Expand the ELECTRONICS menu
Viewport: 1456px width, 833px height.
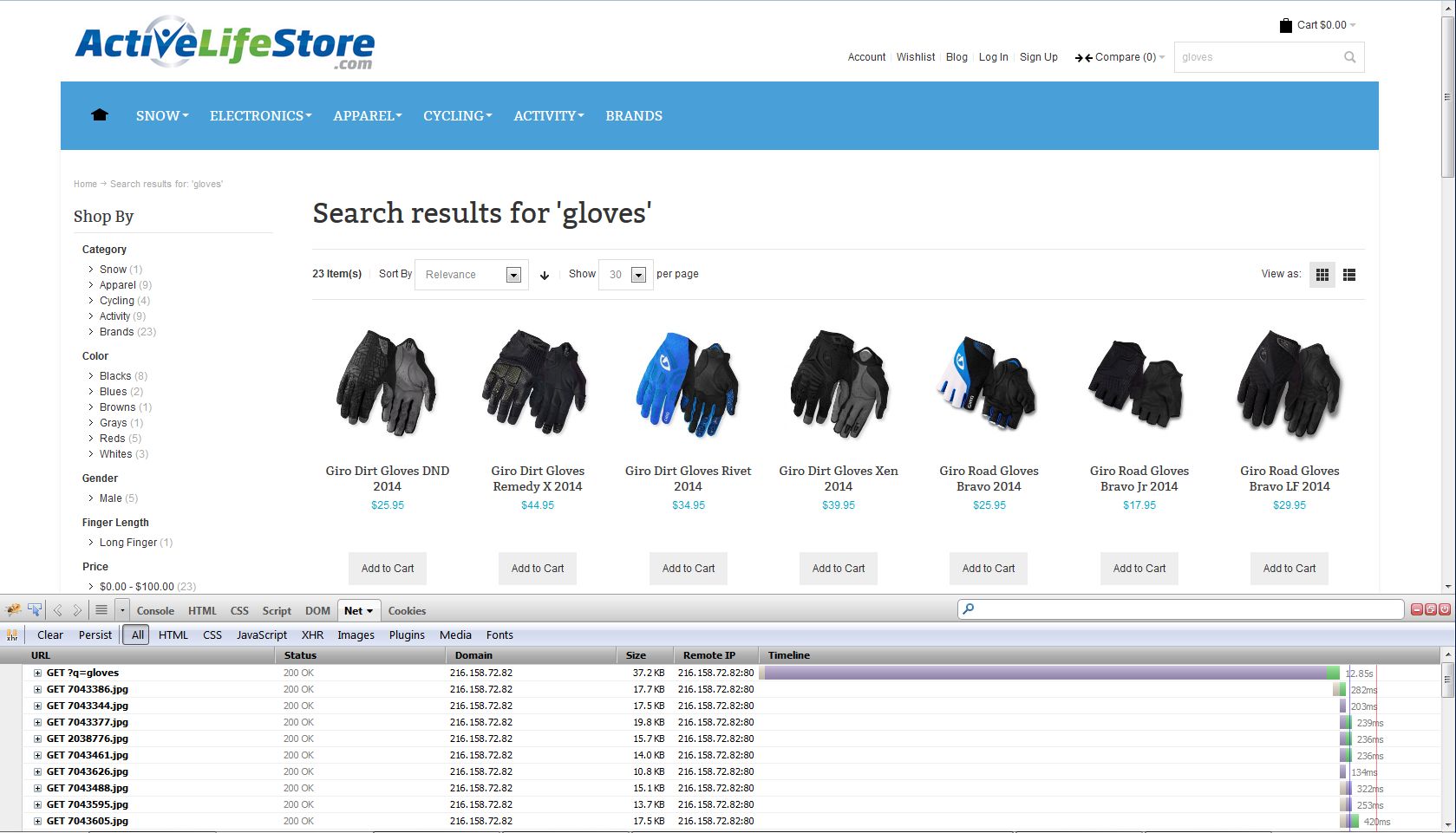[x=260, y=115]
